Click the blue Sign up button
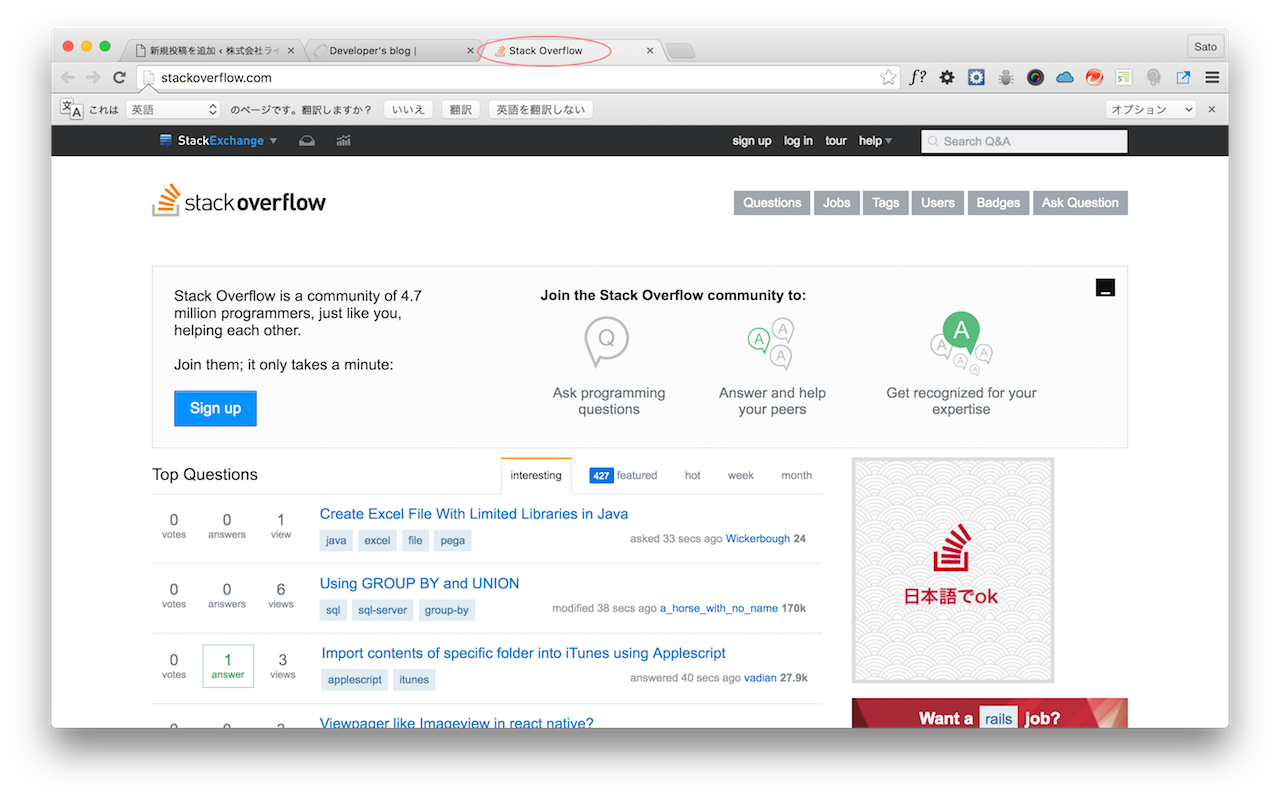This screenshot has width=1280, height=800. tap(215, 408)
